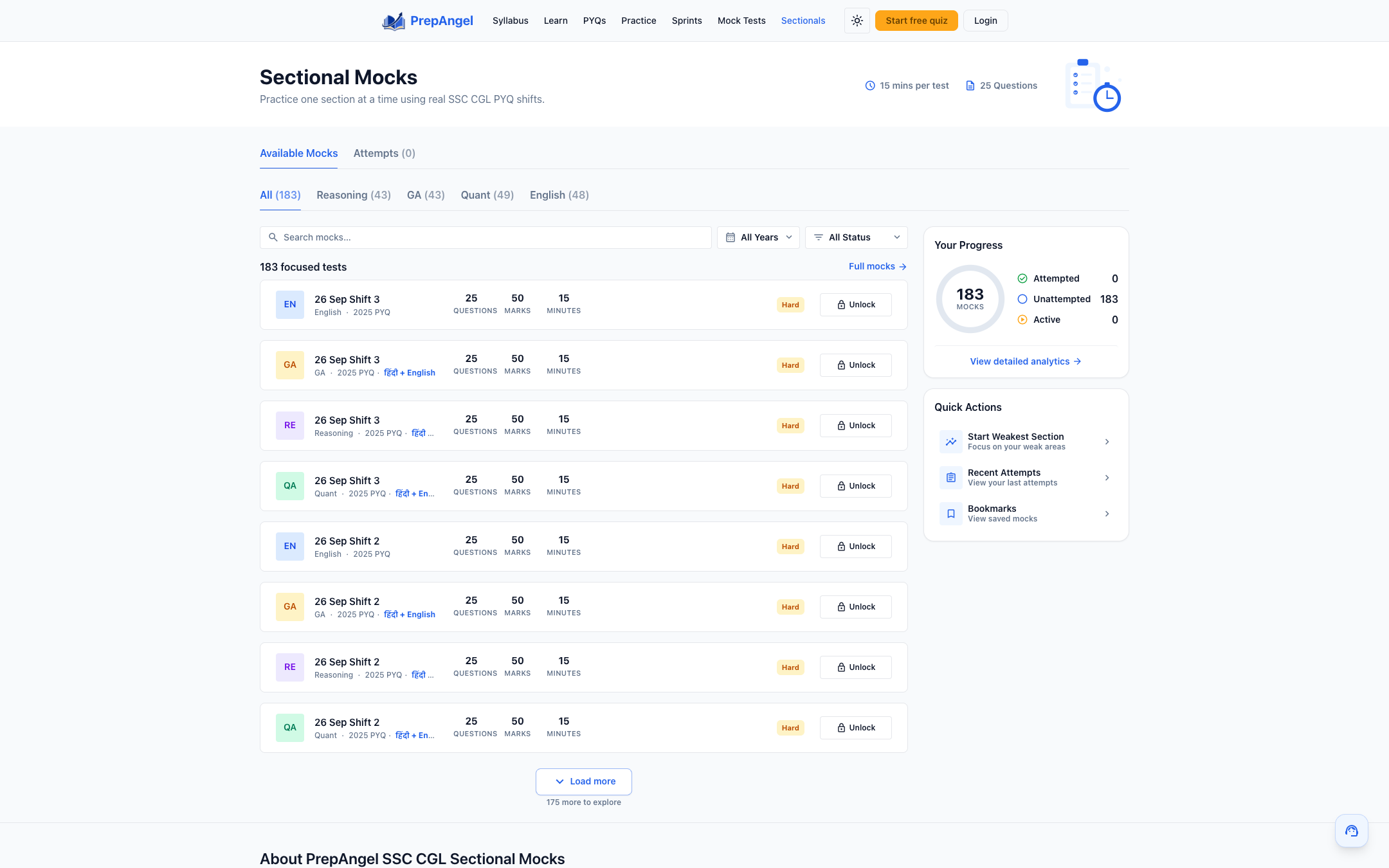
Task: Open the PYQs menu item
Action: point(594,21)
